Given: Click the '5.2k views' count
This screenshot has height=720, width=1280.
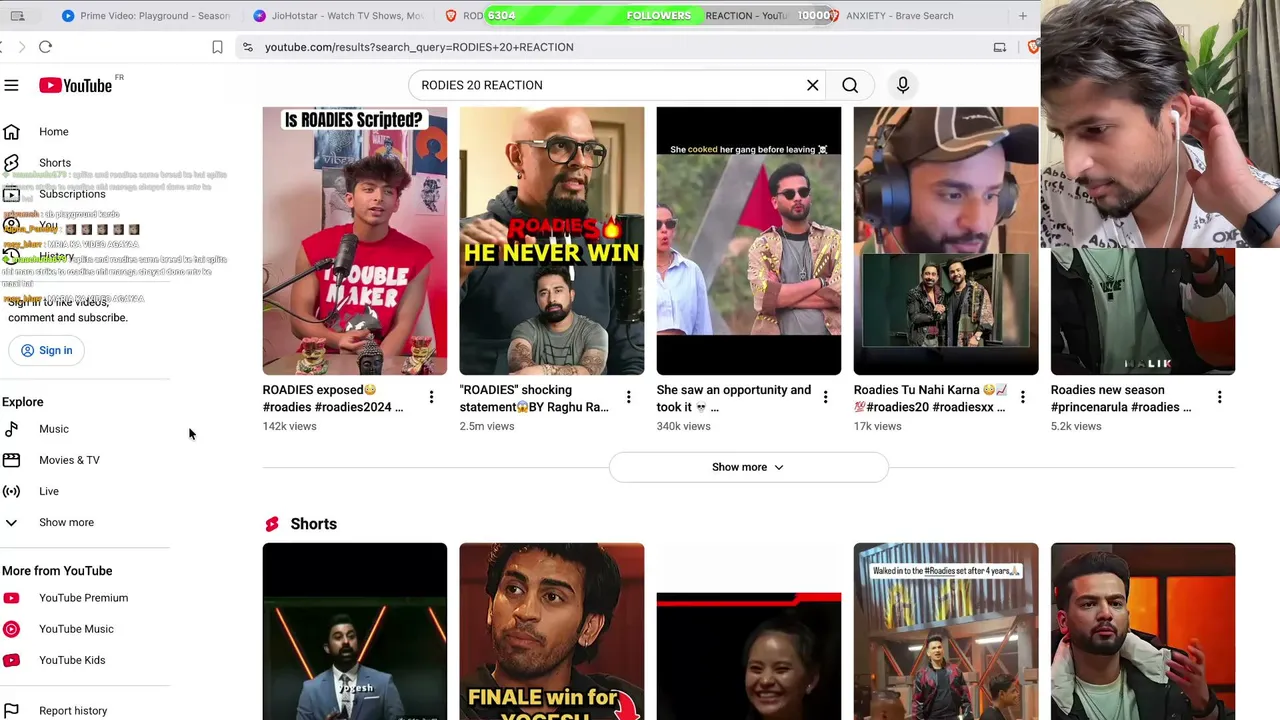Looking at the screenshot, I should tap(1076, 426).
